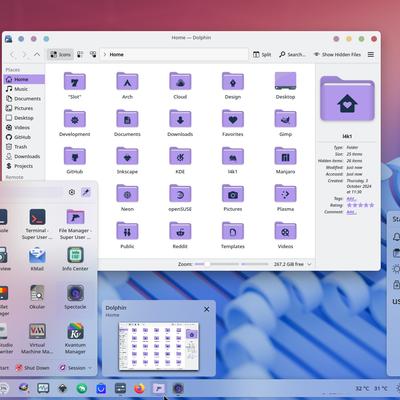Open the Arch folder
The height and width of the screenshot is (400, 400).
point(127,85)
